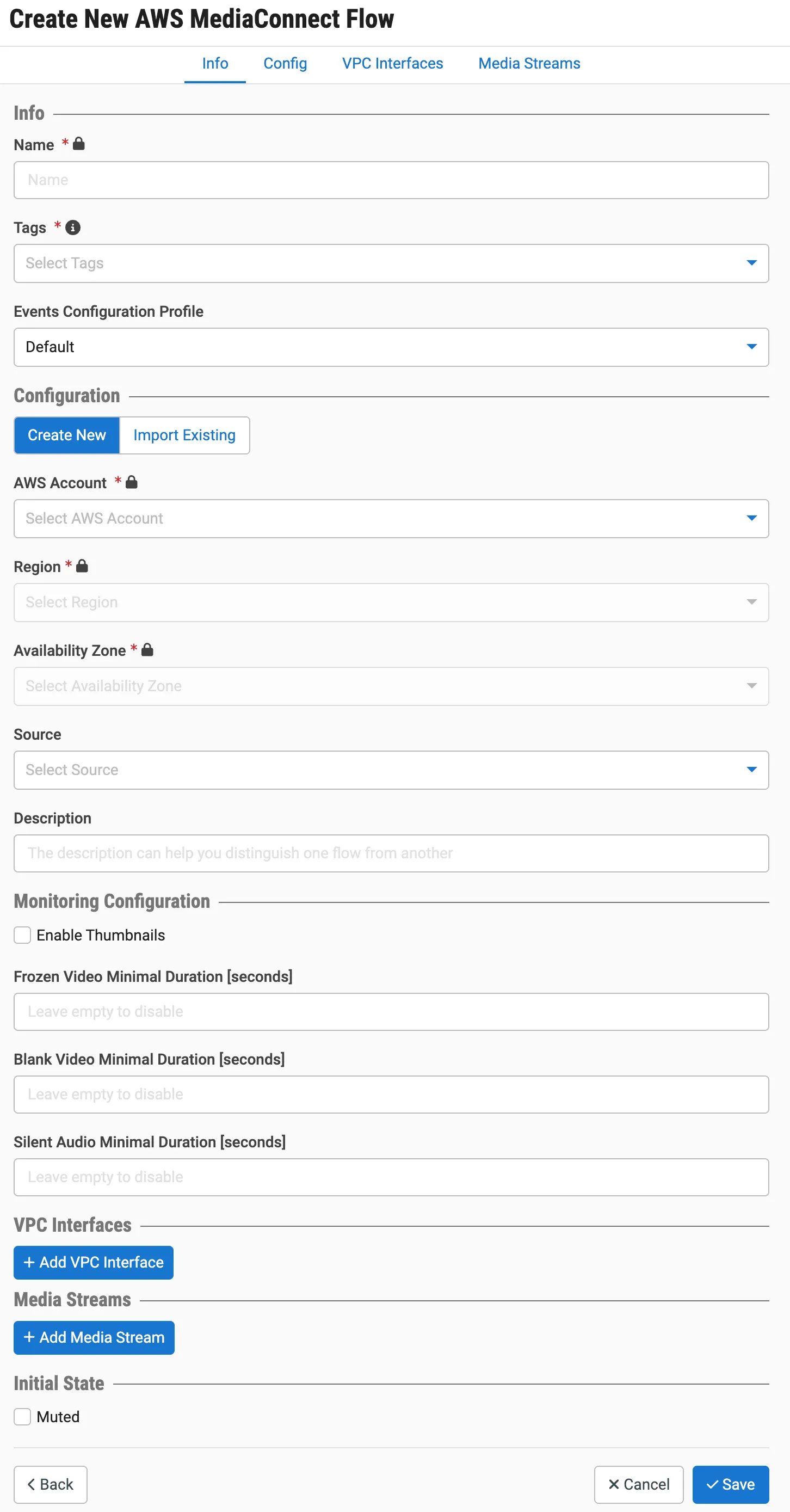Click Add VPC Interface button
This screenshot has width=790, height=1512.
tap(94, 1263)
